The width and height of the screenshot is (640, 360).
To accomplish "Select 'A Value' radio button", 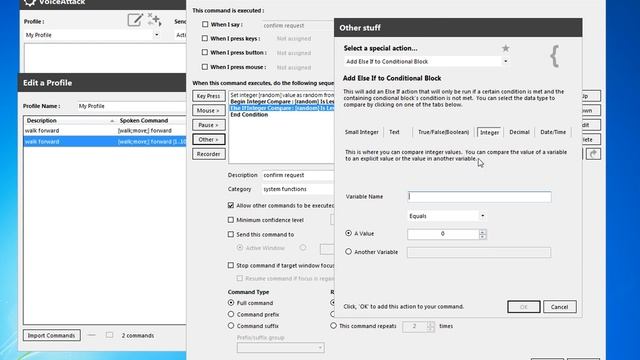I will pyautogui.click(x=348, y=233).
